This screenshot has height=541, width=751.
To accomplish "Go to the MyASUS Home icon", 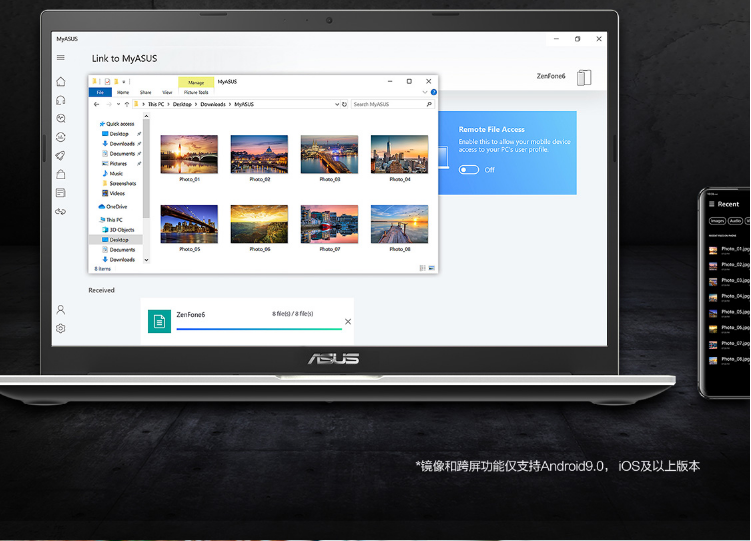I will click(x=61, y=82).
